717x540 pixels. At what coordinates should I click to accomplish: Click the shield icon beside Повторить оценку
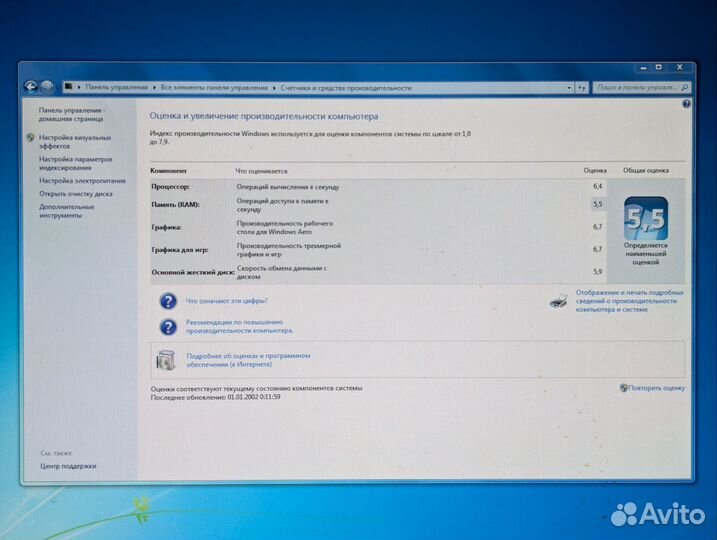(623, 388)
